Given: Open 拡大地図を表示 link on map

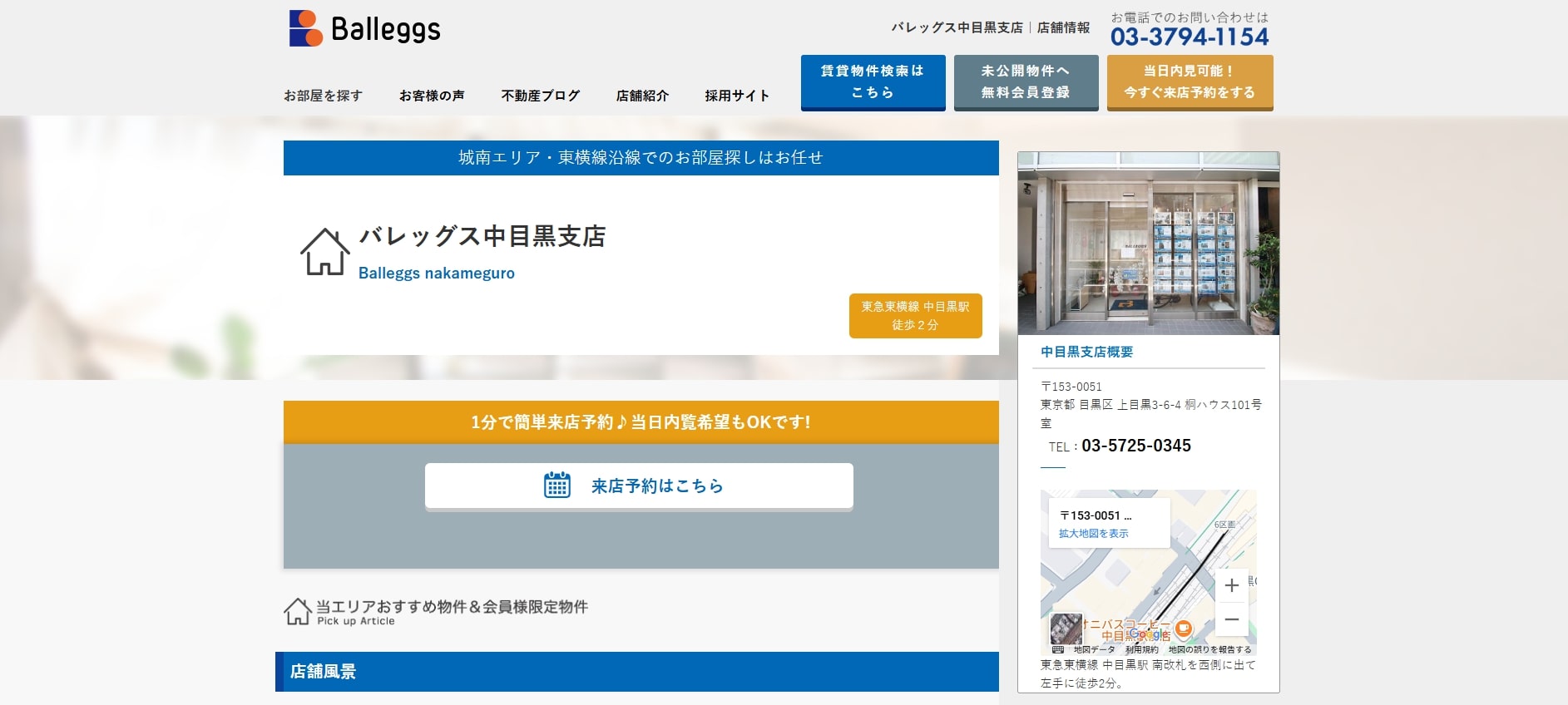Looking at the screenshot, I should (1094, 534).
